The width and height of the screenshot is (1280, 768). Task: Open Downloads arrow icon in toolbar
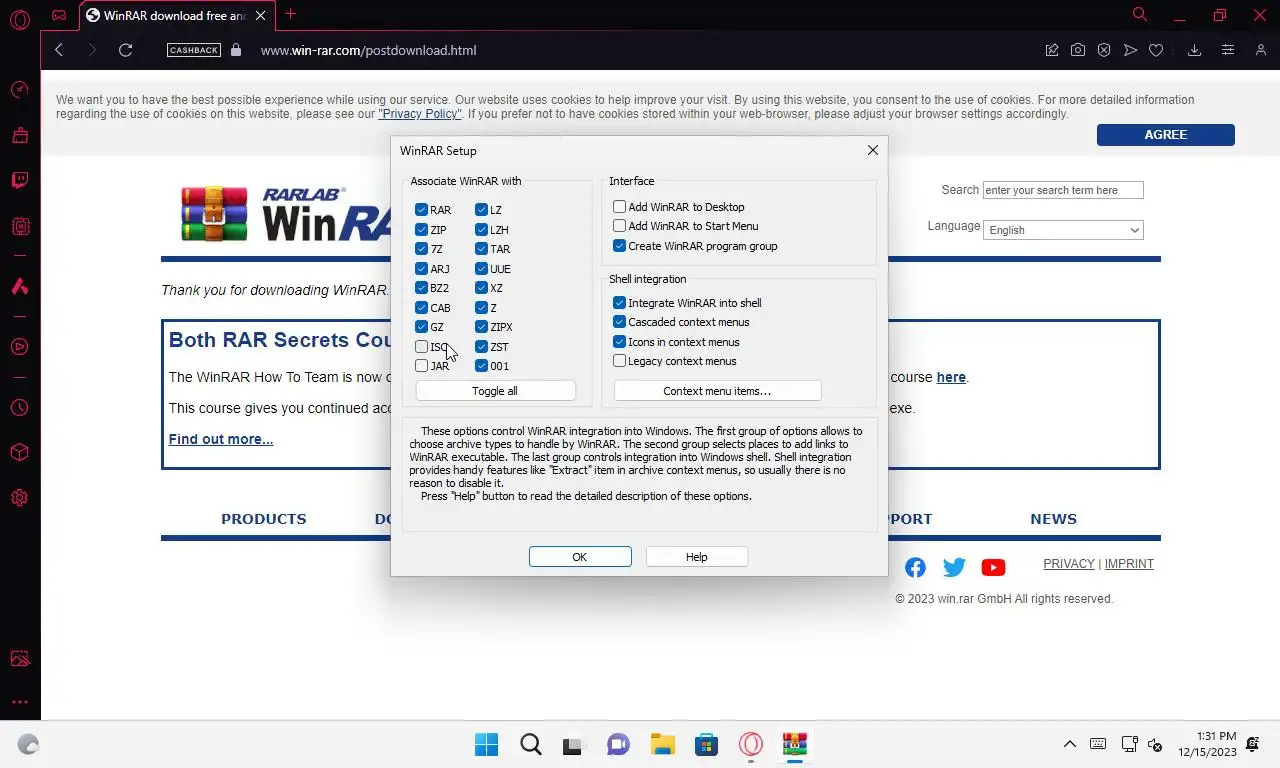[x=1194, y=50]
